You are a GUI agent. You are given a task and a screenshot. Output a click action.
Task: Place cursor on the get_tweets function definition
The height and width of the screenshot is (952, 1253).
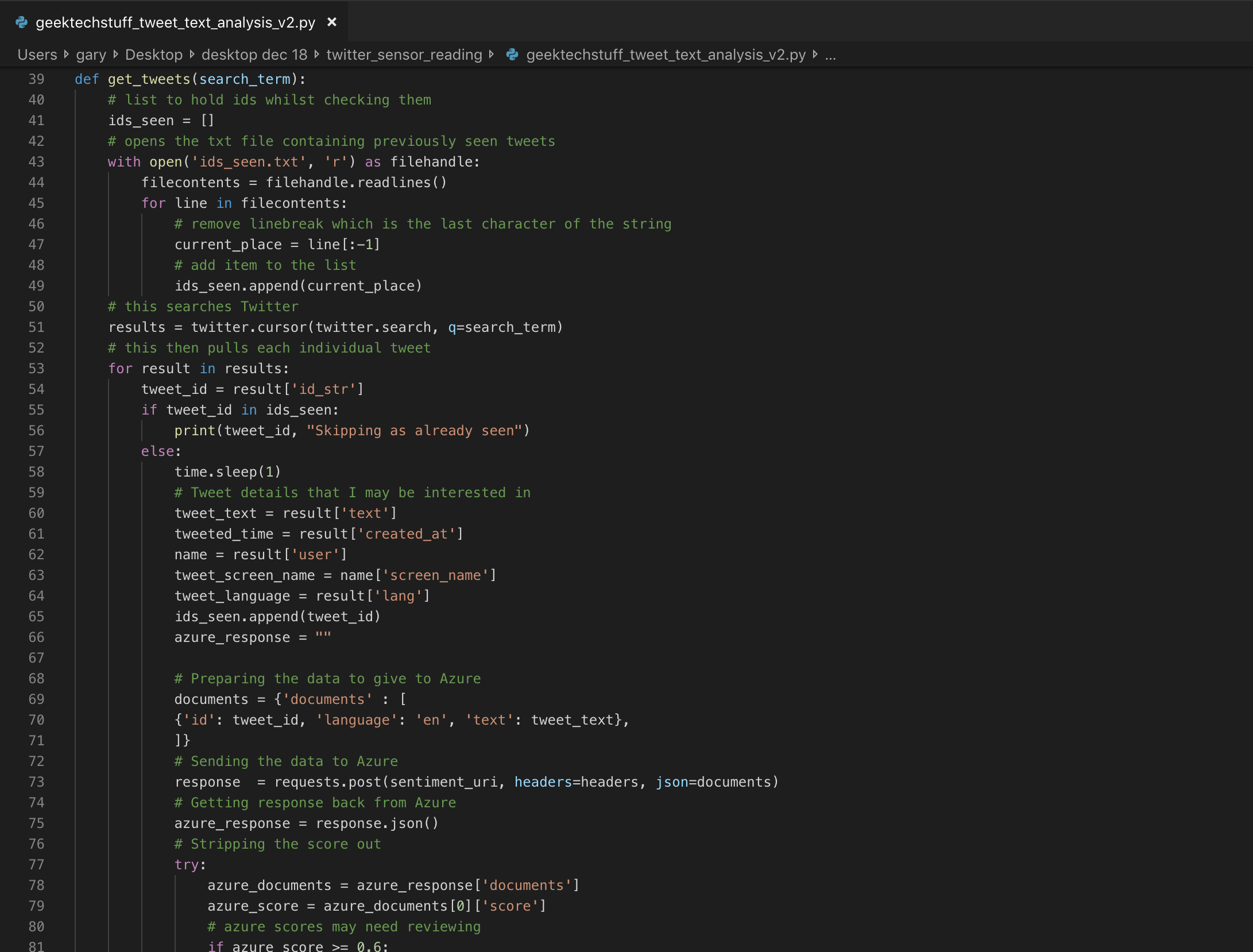[148, 79]
